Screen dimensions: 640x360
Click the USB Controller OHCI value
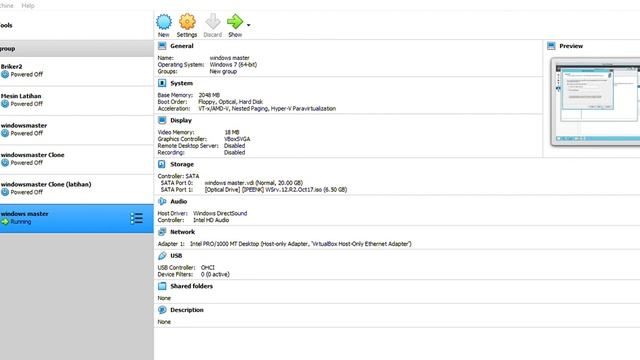(x=207, y=267)
